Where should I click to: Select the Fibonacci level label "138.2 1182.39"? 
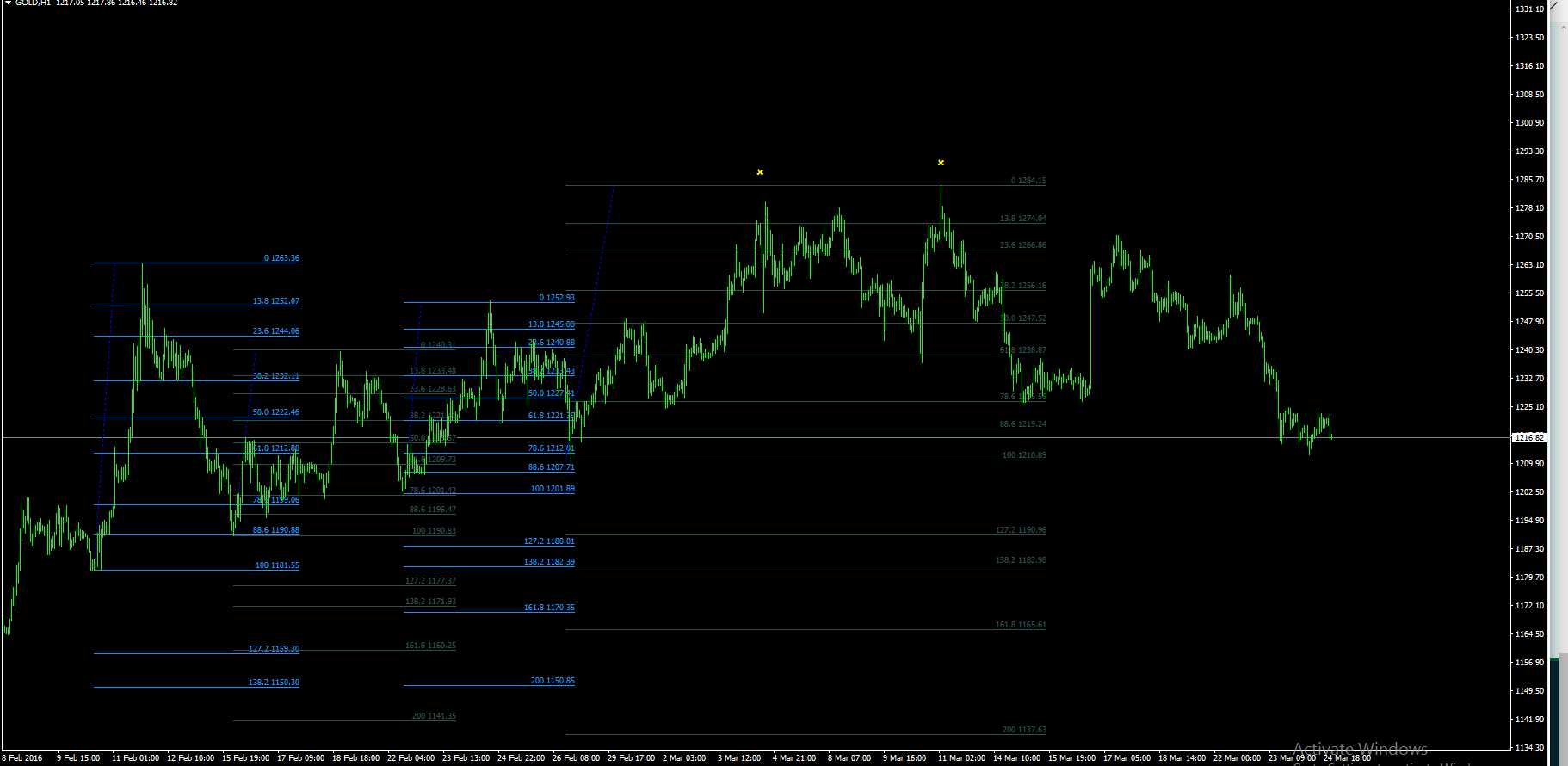coord(550,562)
